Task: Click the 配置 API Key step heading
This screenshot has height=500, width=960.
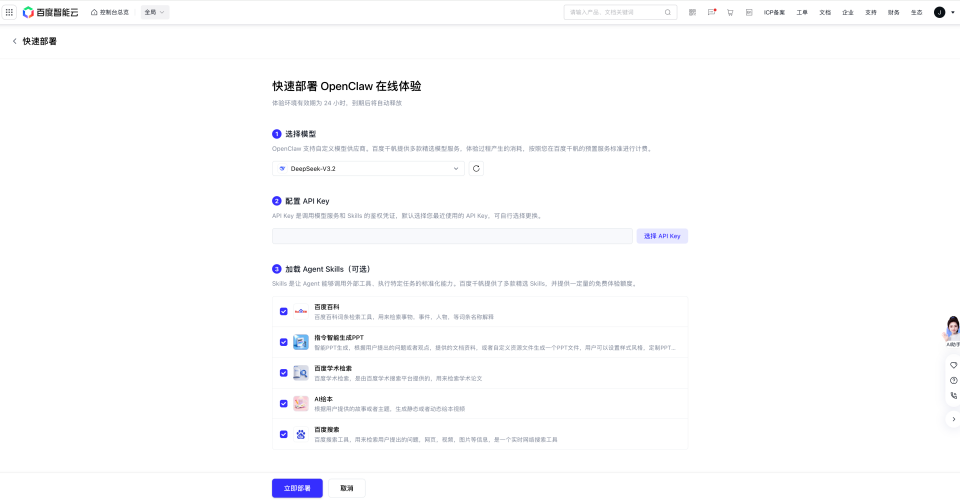Action: coord(307,201)
